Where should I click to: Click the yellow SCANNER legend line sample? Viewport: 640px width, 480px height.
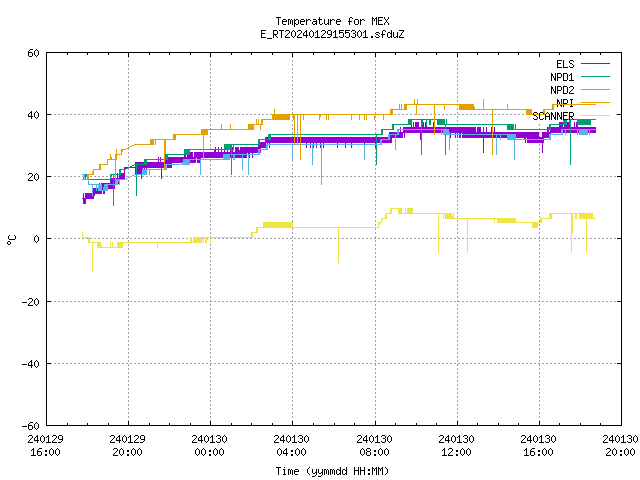pyautogui.click(x=595, y=116)
